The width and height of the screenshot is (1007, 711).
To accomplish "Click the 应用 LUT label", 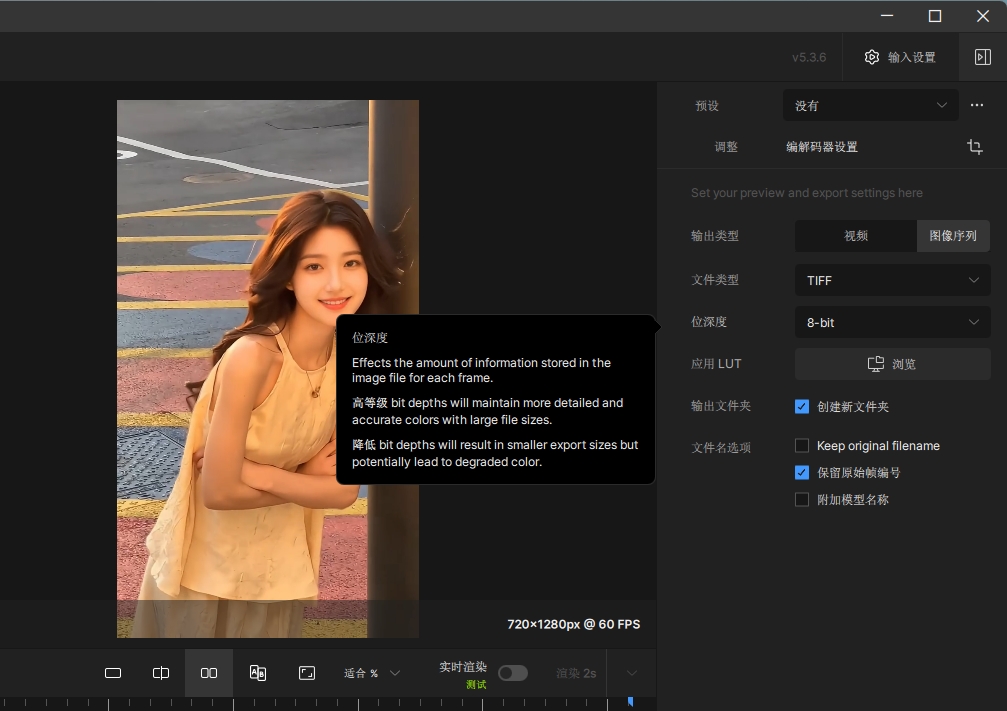I will tap(716, 364).
